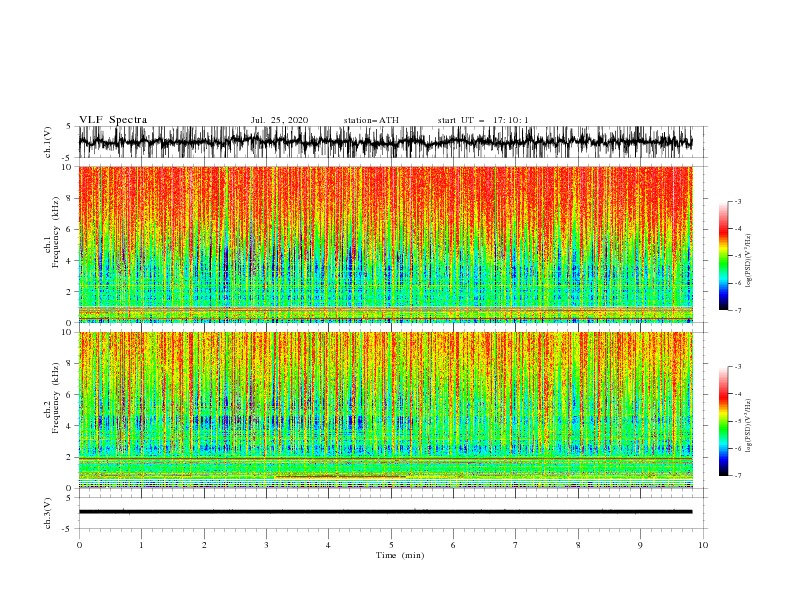Click the "-7" tick on ch.1 color bar

coord(738,310)
